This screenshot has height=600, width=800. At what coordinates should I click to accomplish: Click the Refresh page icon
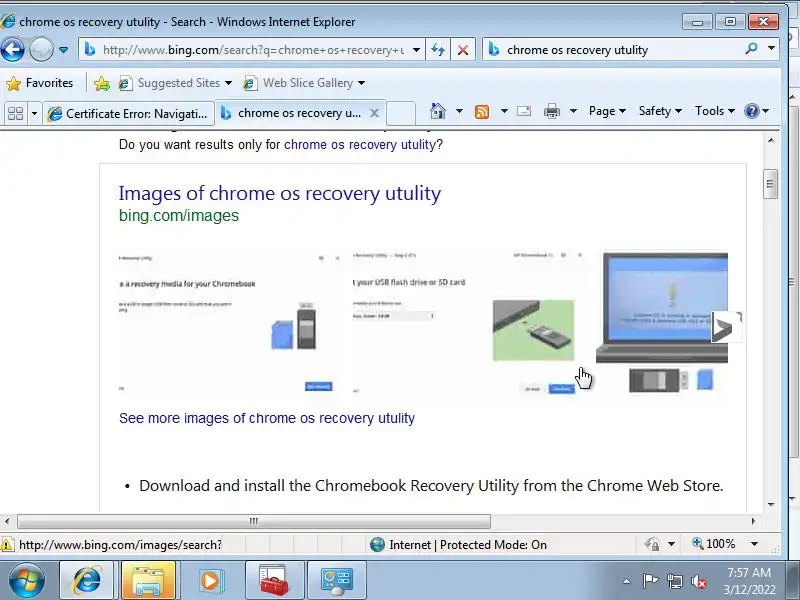coord(438,50)
